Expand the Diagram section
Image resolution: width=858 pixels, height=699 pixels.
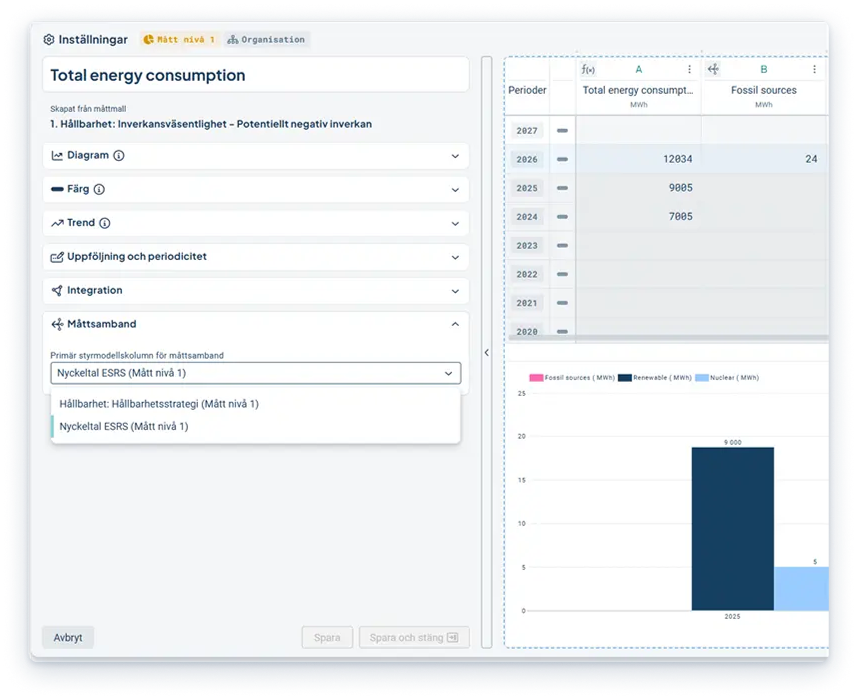point(256,156)
